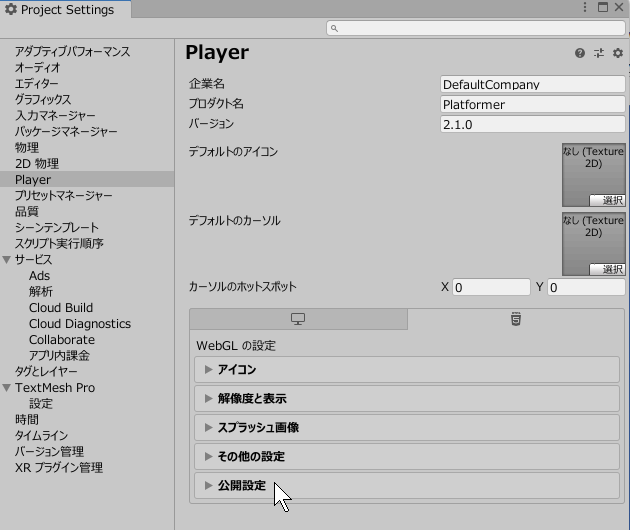Open Ads service settings
630x530 pixels.
[x=39, y=276]
